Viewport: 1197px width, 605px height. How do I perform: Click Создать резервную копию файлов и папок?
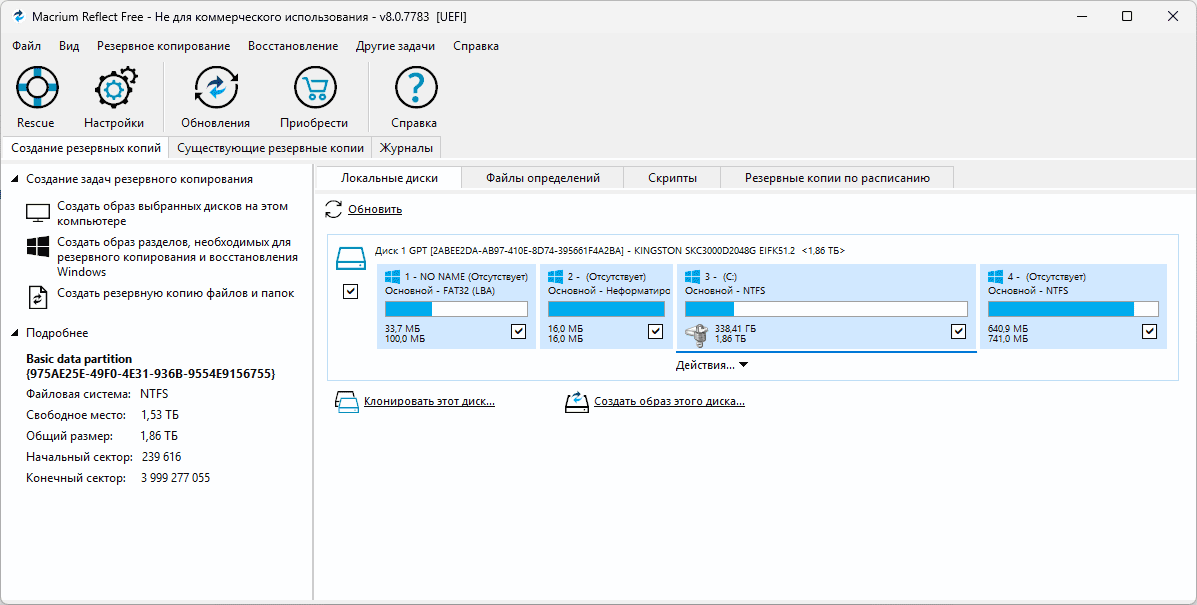pos(176,293)
